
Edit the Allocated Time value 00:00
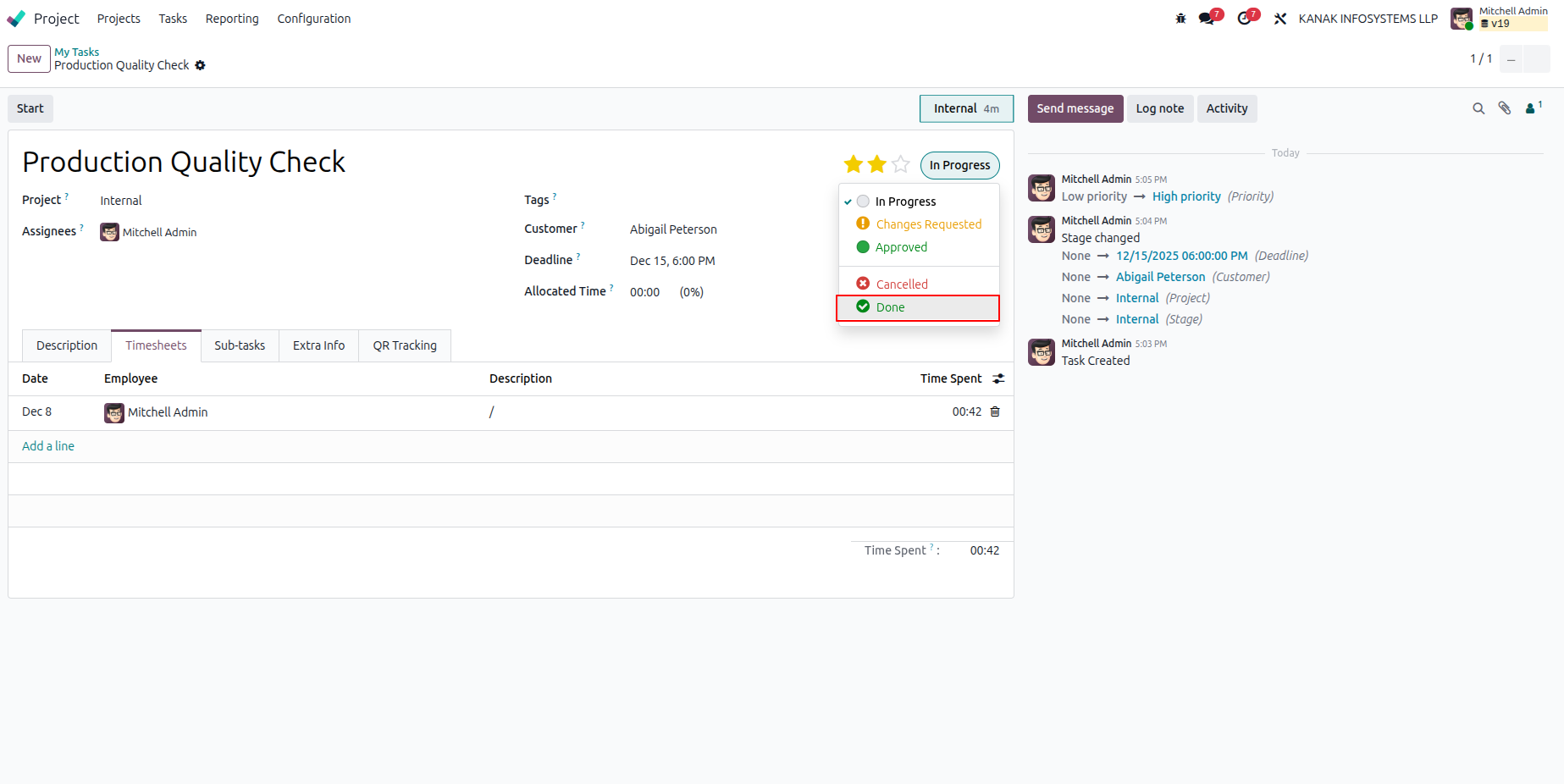click(x=645, y=292)
